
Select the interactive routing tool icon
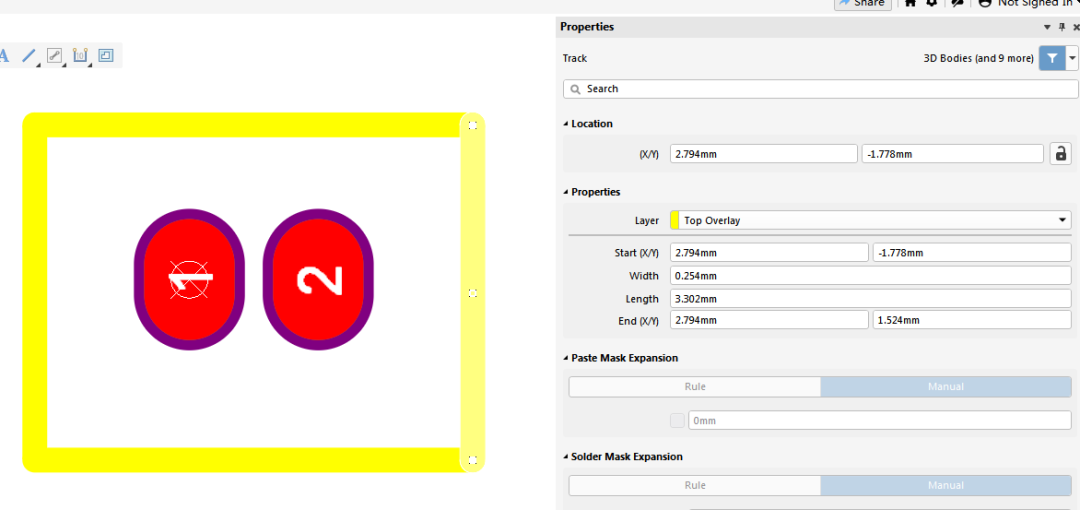coord(54,56)
